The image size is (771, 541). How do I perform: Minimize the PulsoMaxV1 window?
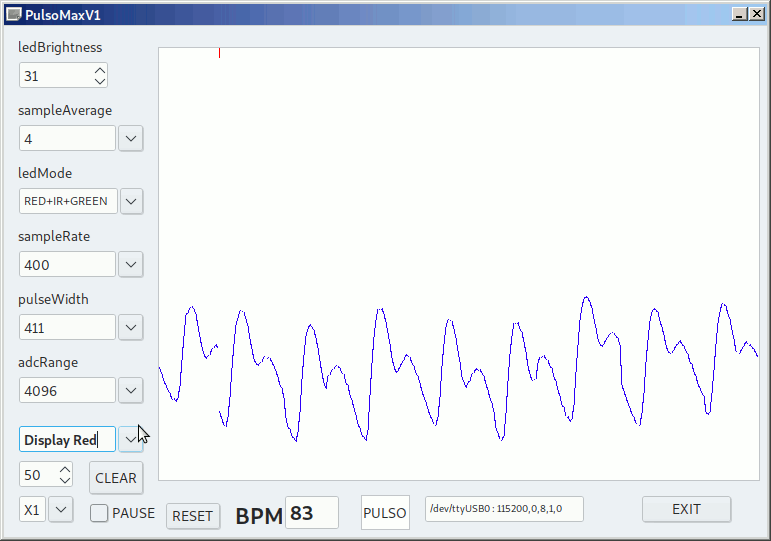tap(740, 14)
